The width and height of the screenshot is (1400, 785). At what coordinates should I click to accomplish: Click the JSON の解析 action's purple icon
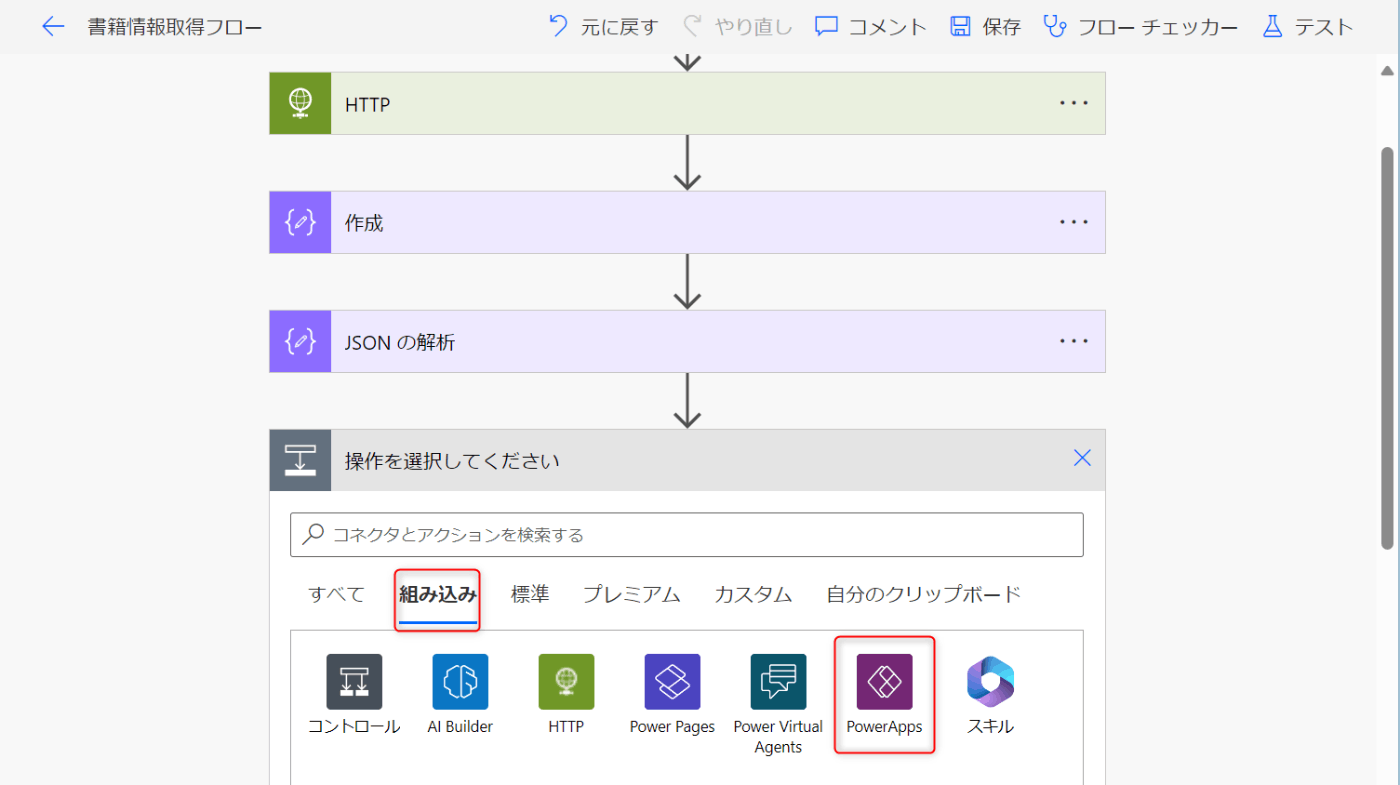tap(300, 341)
